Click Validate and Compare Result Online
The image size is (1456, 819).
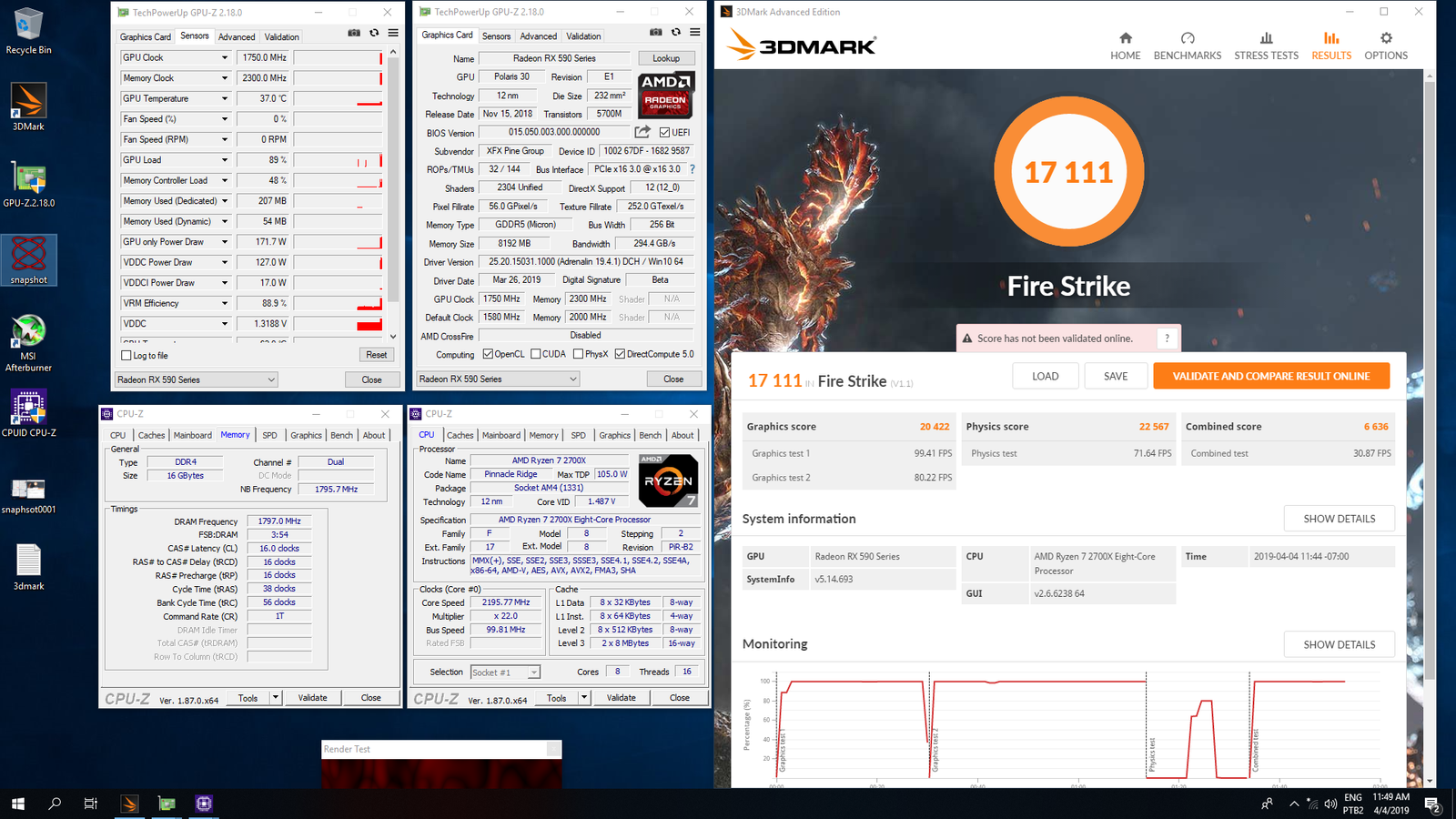(x=1270, y=376)
